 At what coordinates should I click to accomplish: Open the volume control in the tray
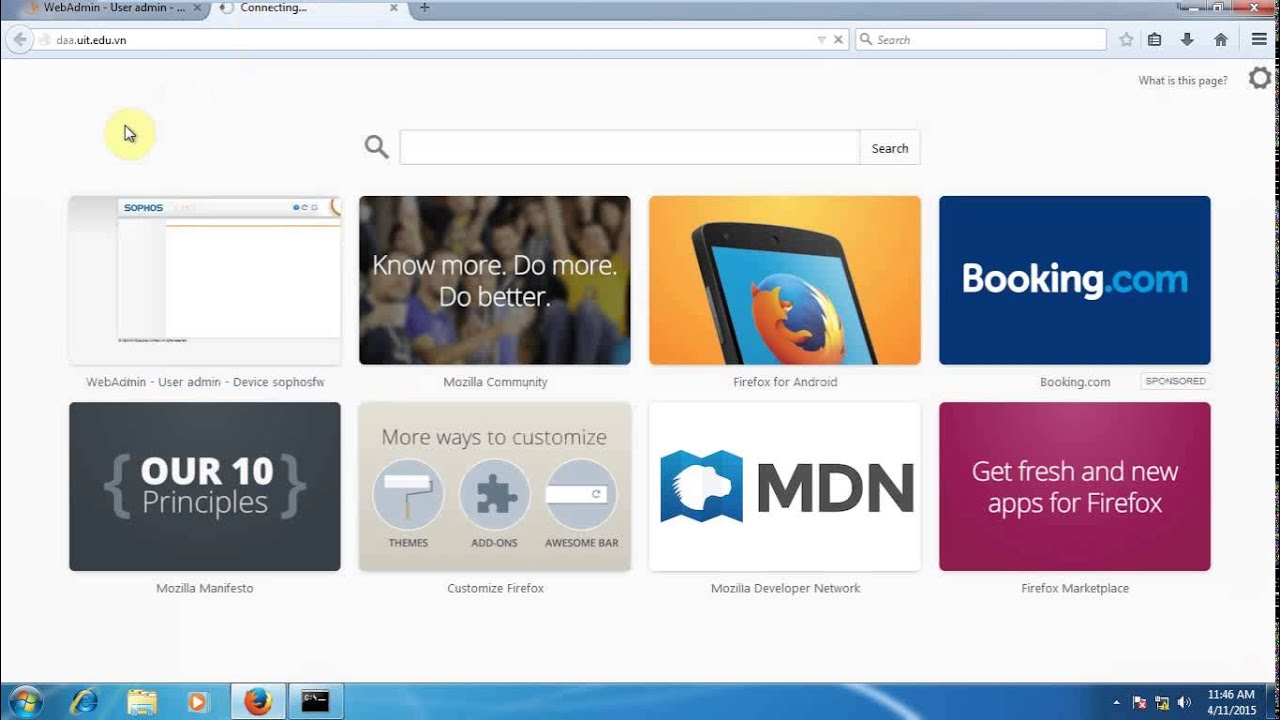pos(1185,702)
